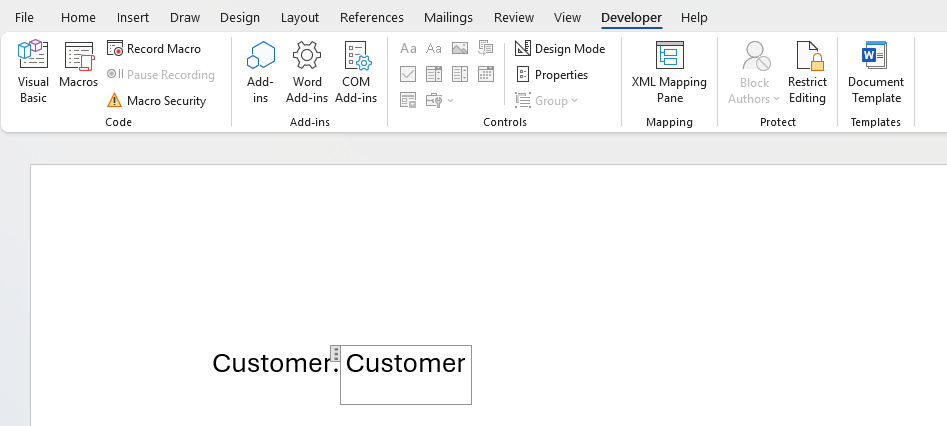
Task: Open COM Add-ins dialog
Action: 356,73
